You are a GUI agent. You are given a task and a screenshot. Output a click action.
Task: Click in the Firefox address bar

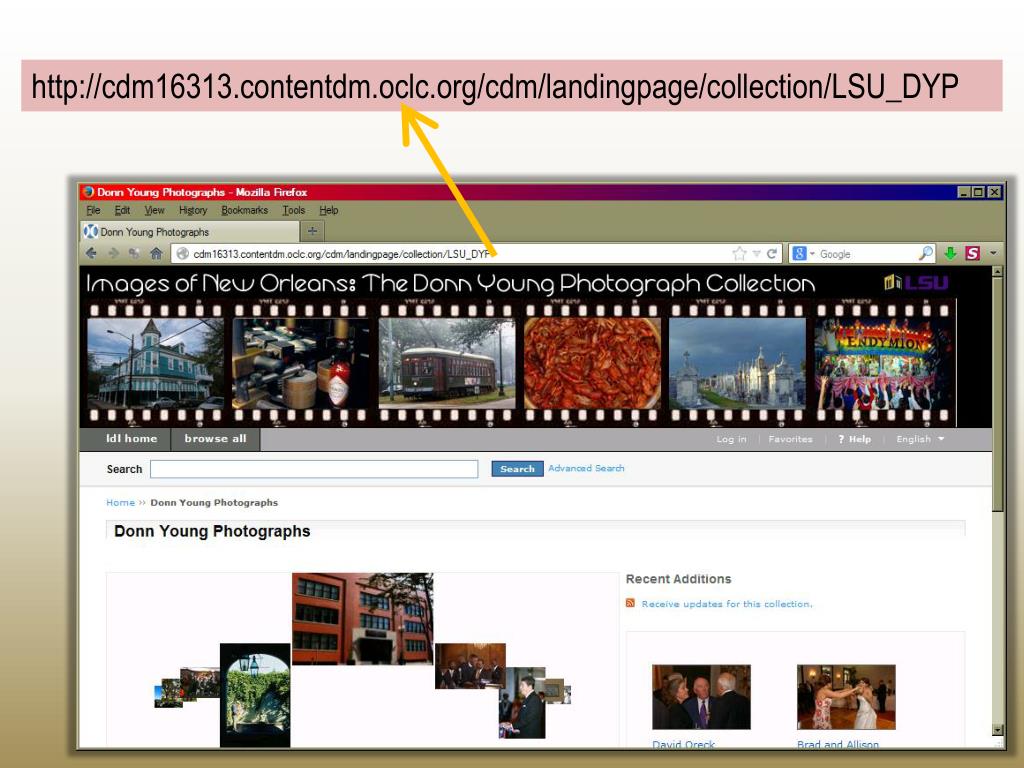pyautogui.click(x=457, y=253)
